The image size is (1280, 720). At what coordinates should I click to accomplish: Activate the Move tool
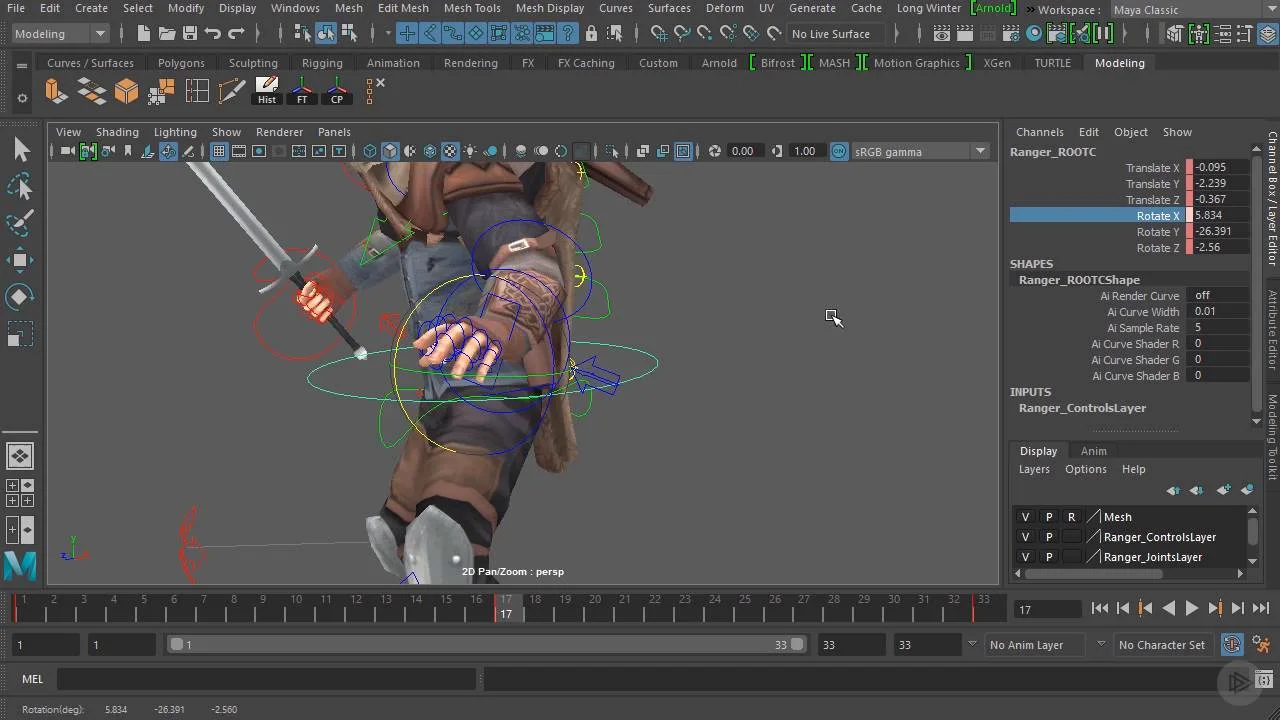[x=20, y=261]
